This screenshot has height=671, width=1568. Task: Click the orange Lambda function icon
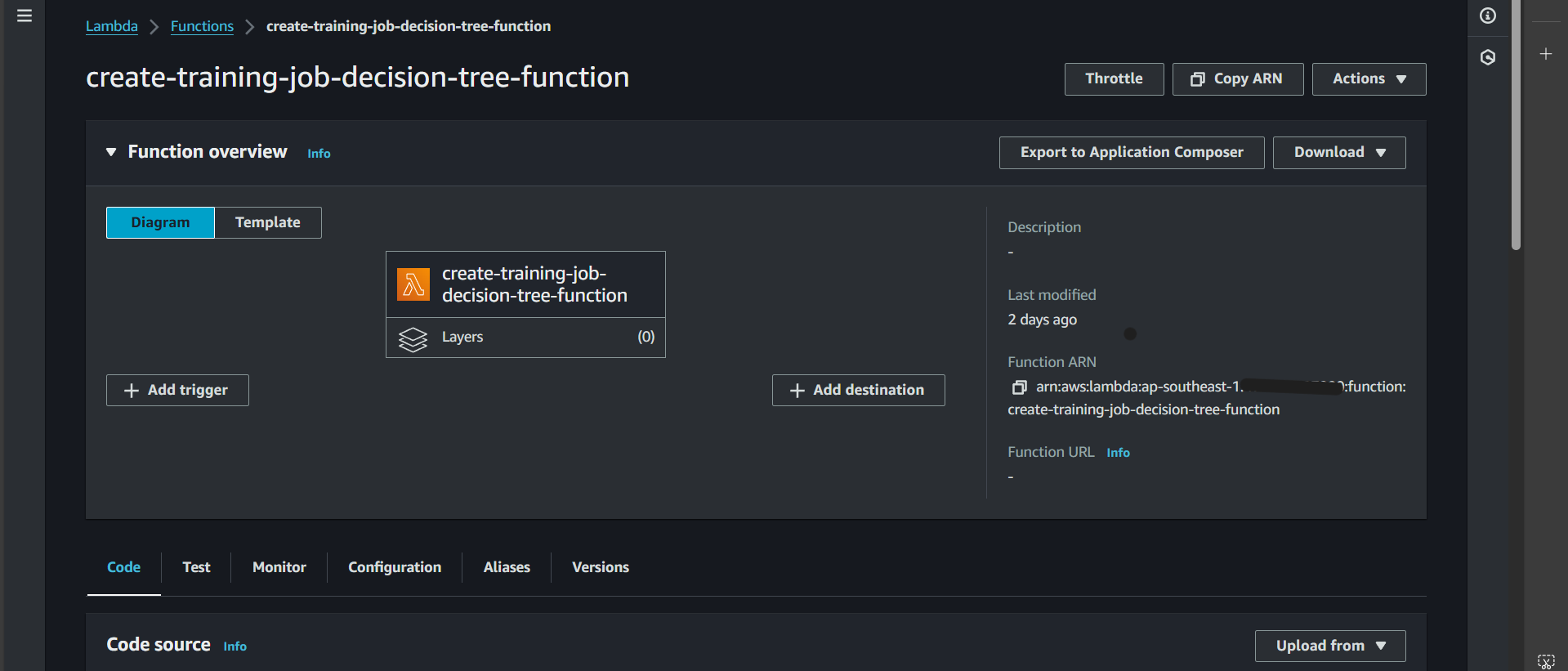click(413, 284)
